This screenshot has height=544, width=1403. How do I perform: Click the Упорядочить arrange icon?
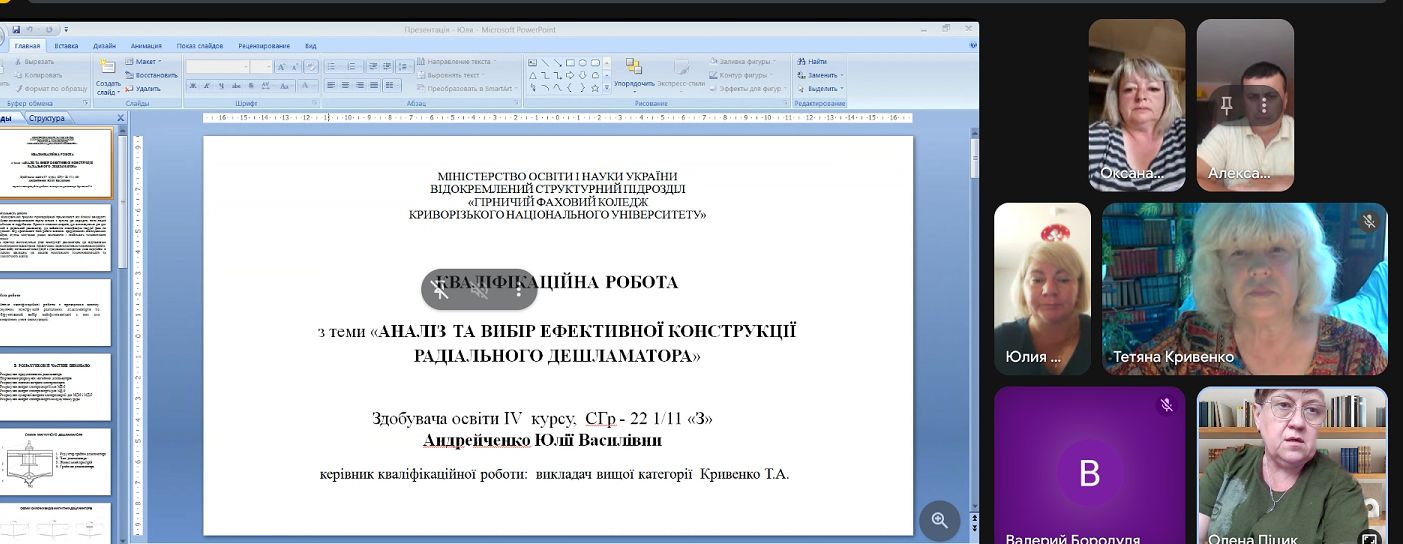click(633, 68)
